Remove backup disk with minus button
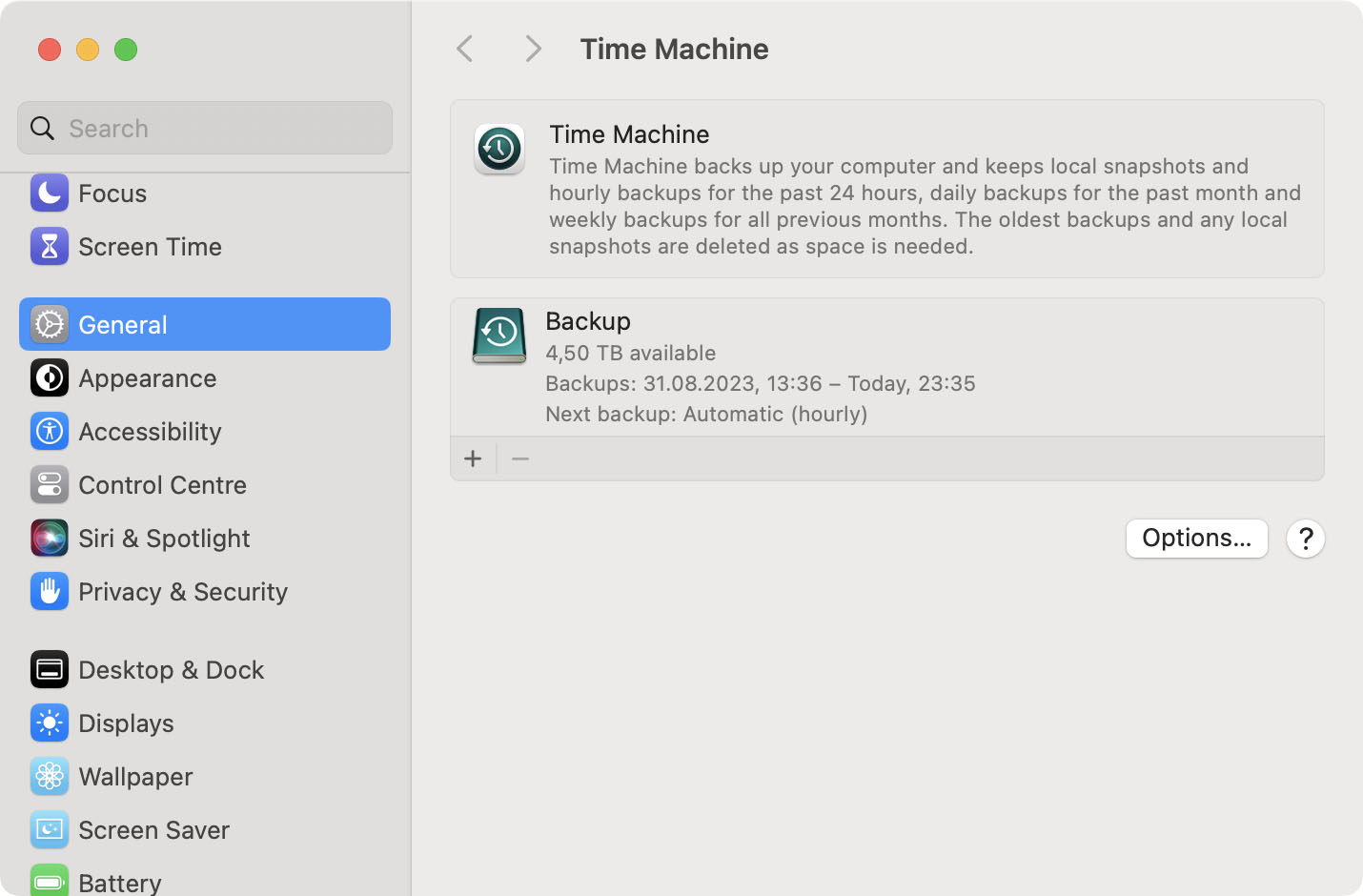The image size is (1363, 896). 520,458
